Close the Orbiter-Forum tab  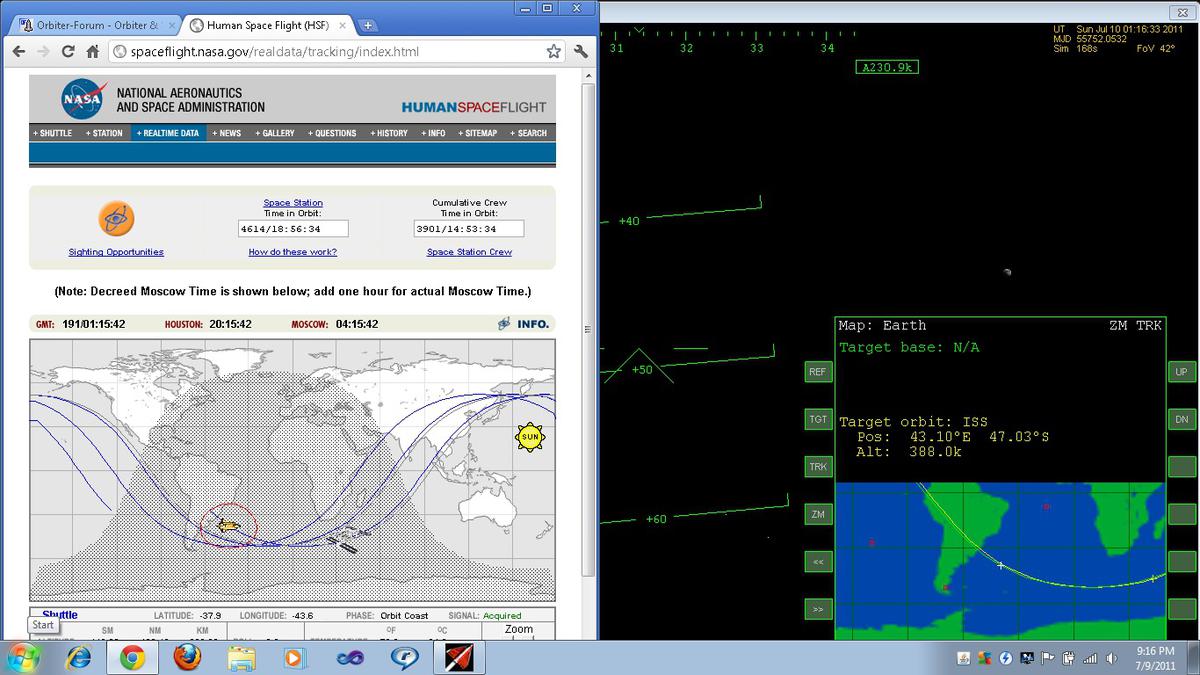click(172, 25)
